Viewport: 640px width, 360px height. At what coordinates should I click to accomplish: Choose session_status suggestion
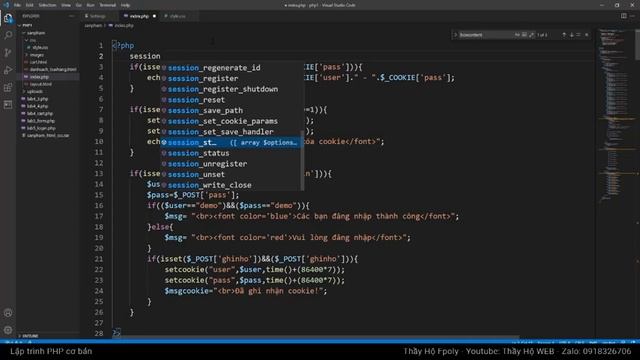(231, 153)
